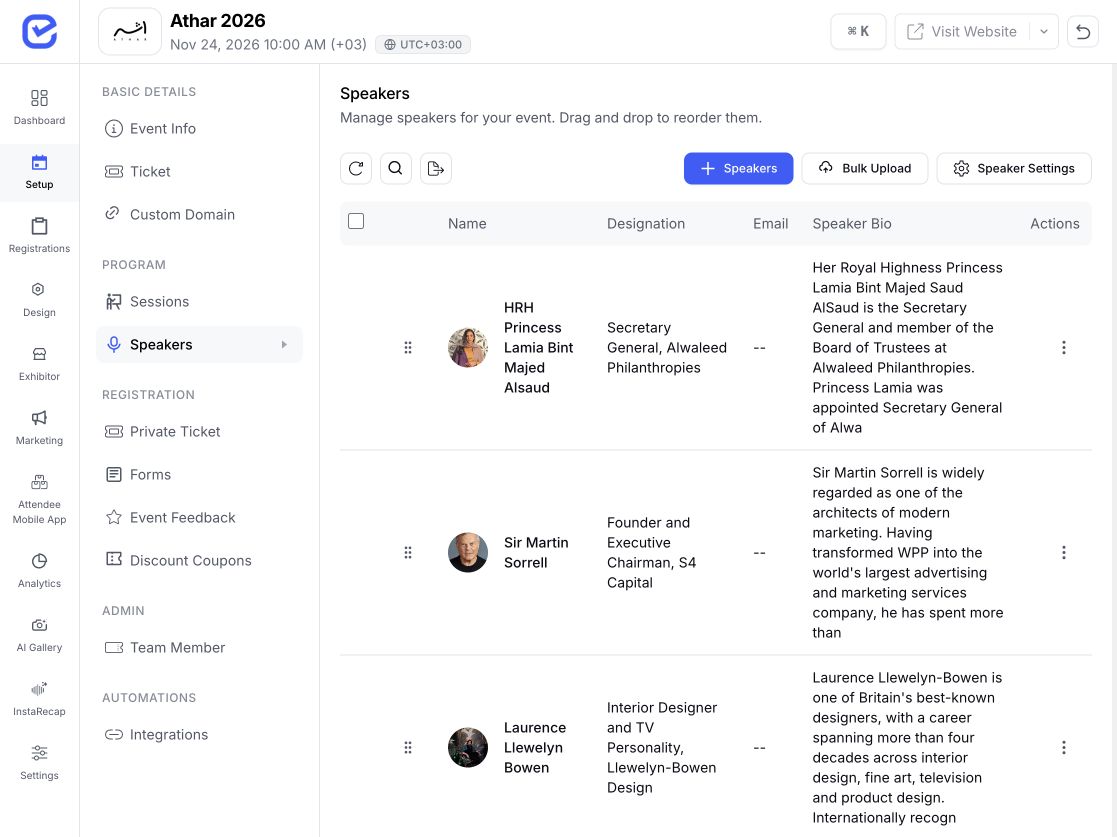
Task: Click the Speaker Bio column header
Action: point(852,224)
